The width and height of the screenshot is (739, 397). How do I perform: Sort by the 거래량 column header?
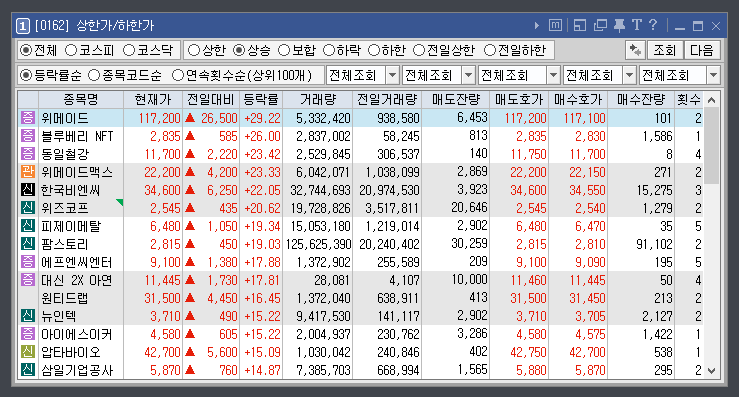coord(318,99)
